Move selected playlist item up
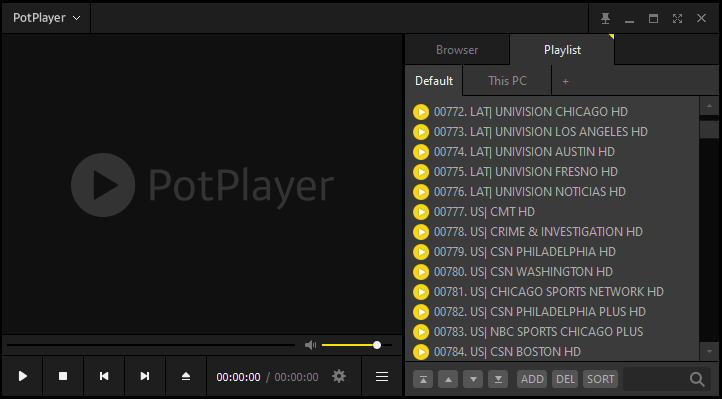Screen dimensions: 722x400 point(448,379)
